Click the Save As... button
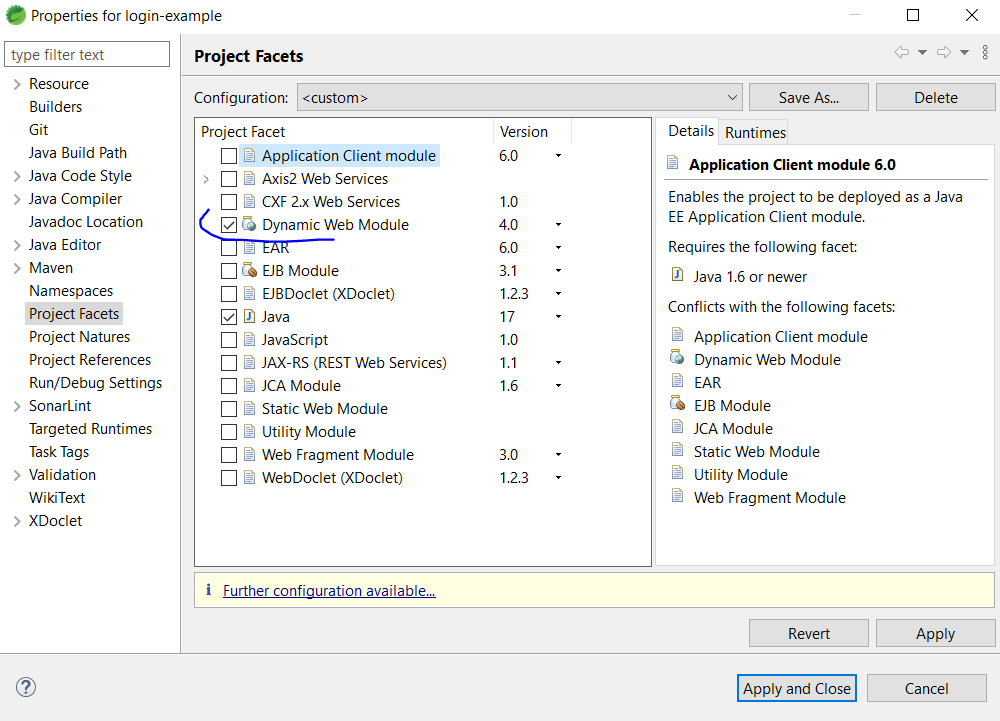Screen dimensions: 1000x721 click(809, 98)
